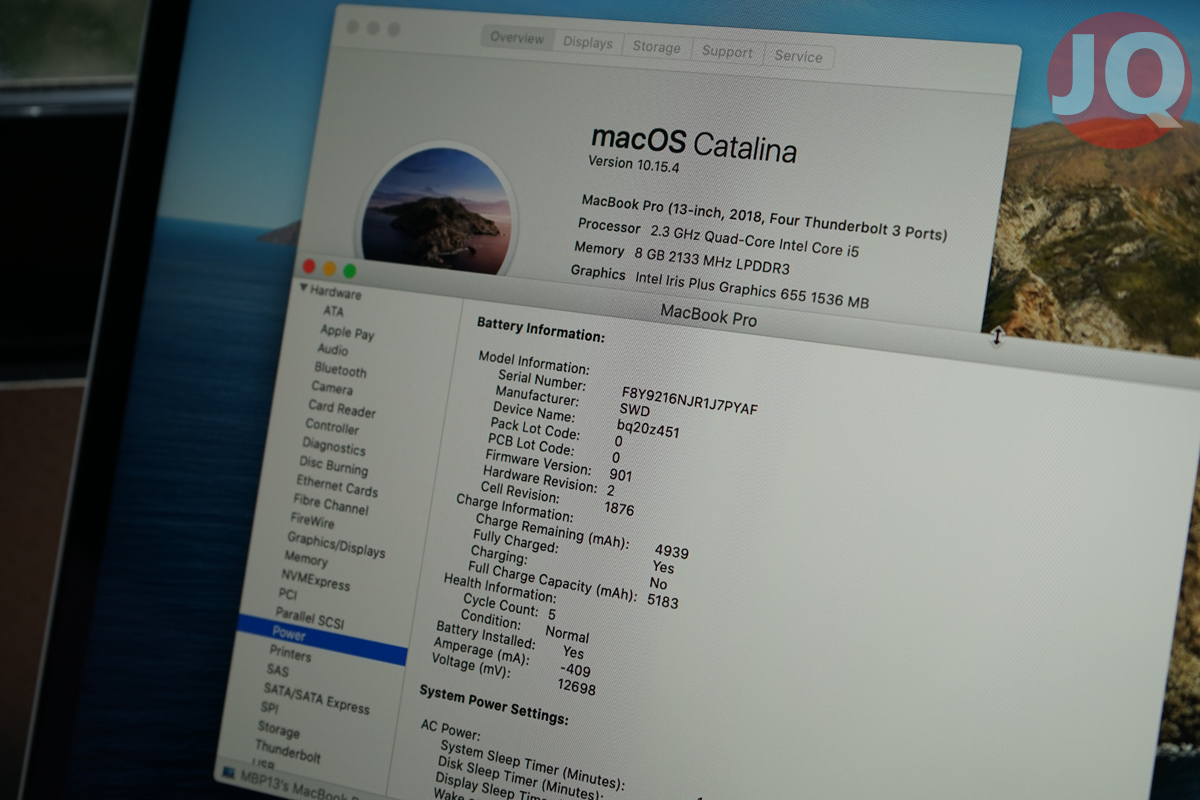1200x800 pixels.
Task: Select Apple Pay in the sidebar
Action: tap(347, 332)
